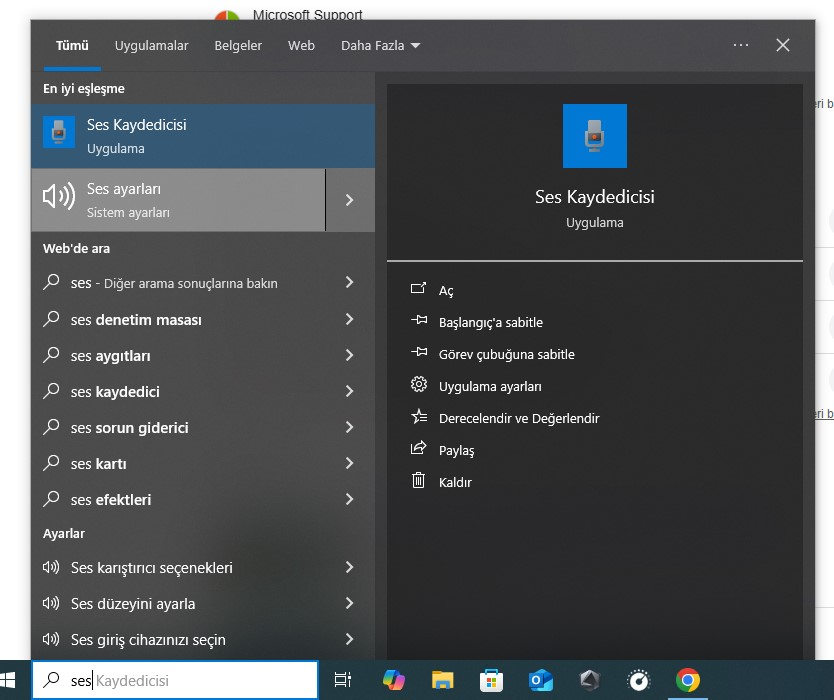Choose Paylaş to share the app

click(456, 450)
